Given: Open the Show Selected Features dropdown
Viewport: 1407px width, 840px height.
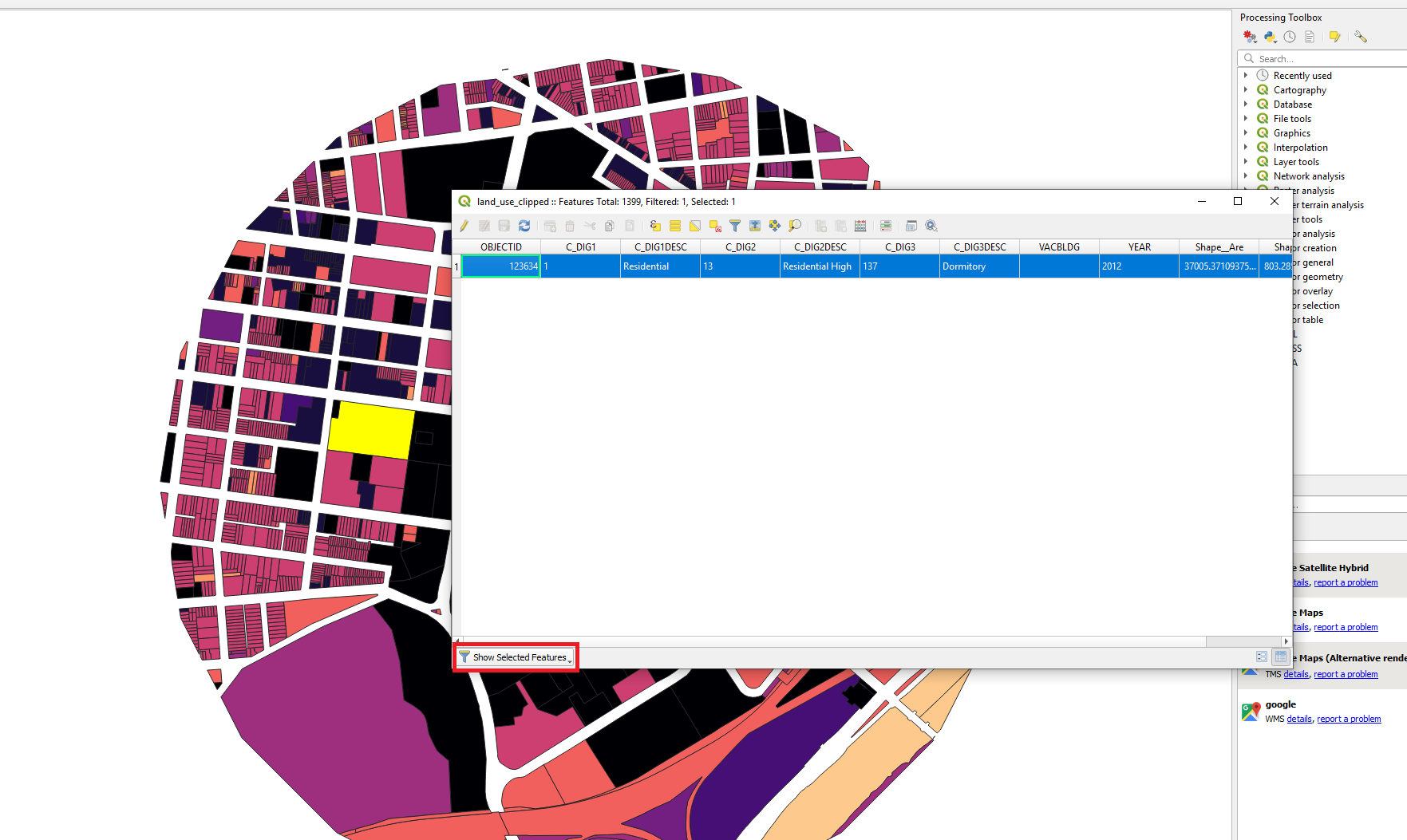Looking at the screenshot, I should (x=516, y=657).
